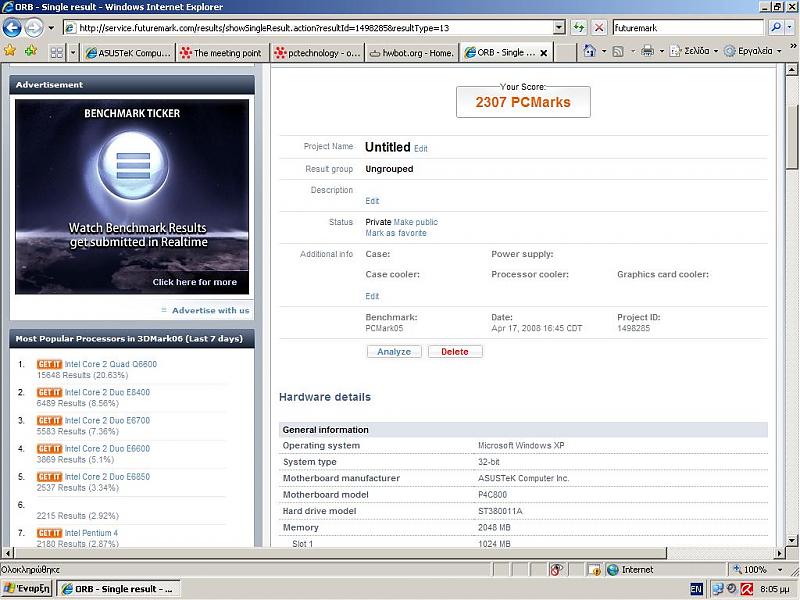
Task: Open the Έναρξη Start button
Action: [x=27, y=588]
